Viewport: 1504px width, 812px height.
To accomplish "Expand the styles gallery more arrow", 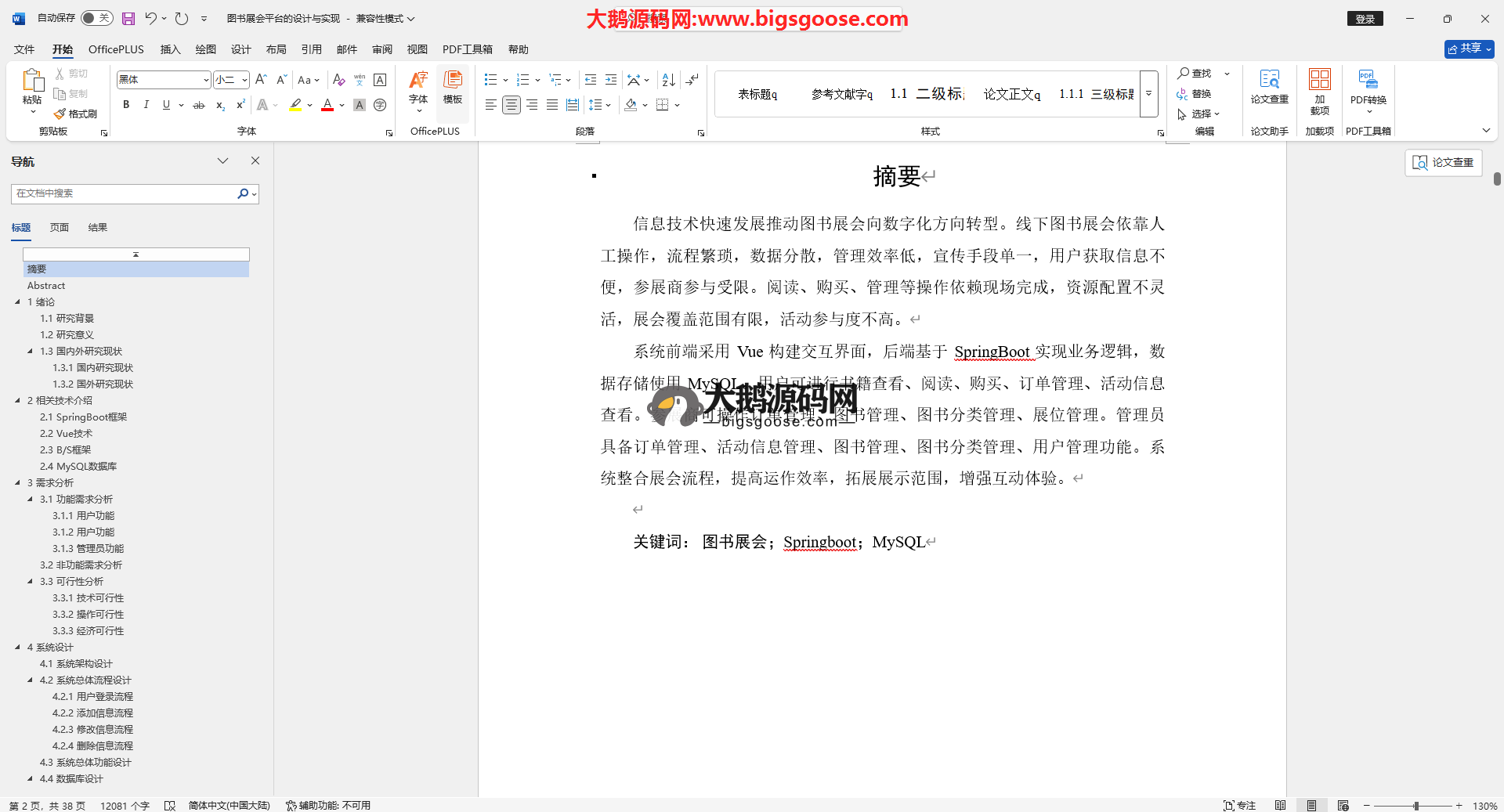I will [1148, 94].
